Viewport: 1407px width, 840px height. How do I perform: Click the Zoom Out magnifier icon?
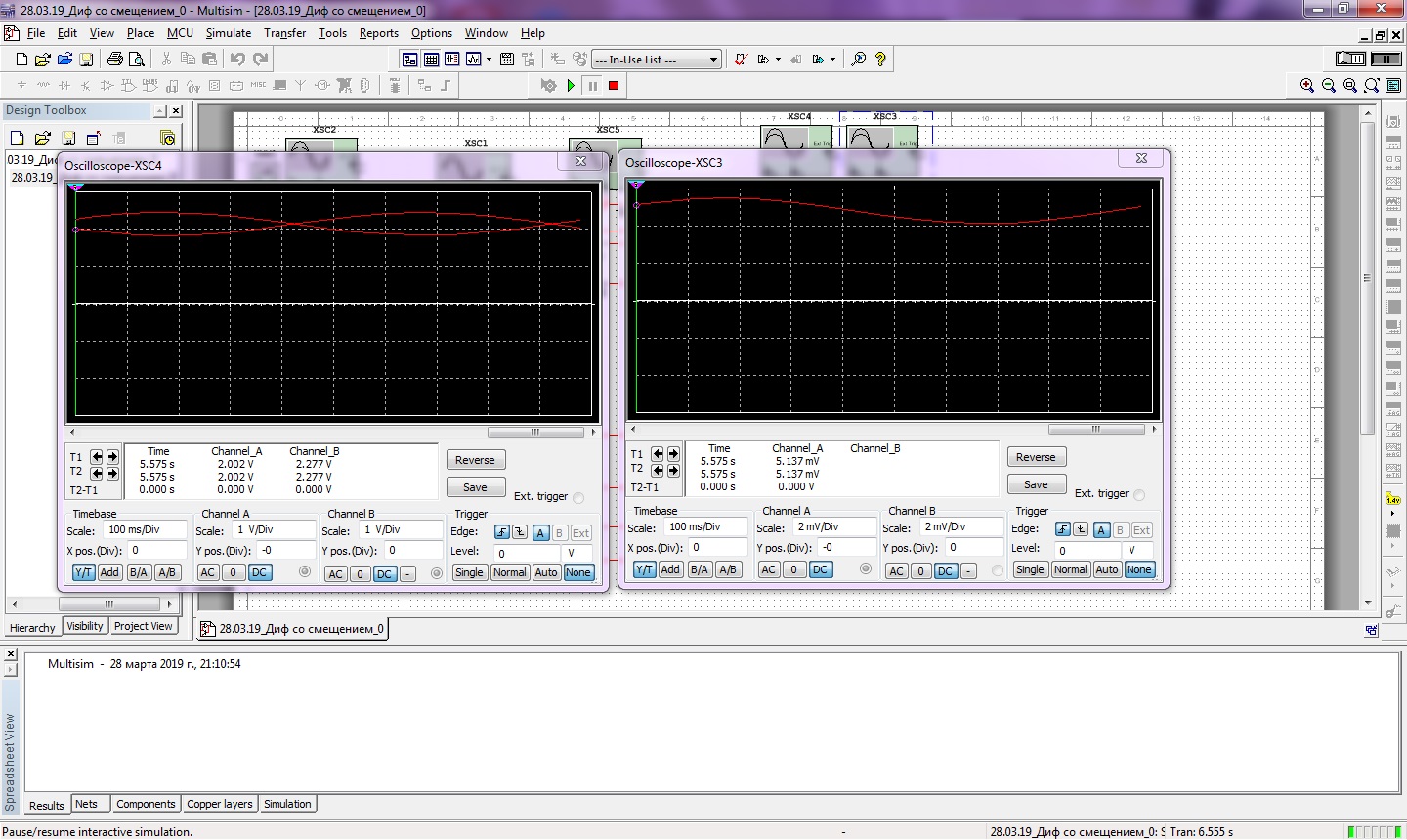point(1329,86)
